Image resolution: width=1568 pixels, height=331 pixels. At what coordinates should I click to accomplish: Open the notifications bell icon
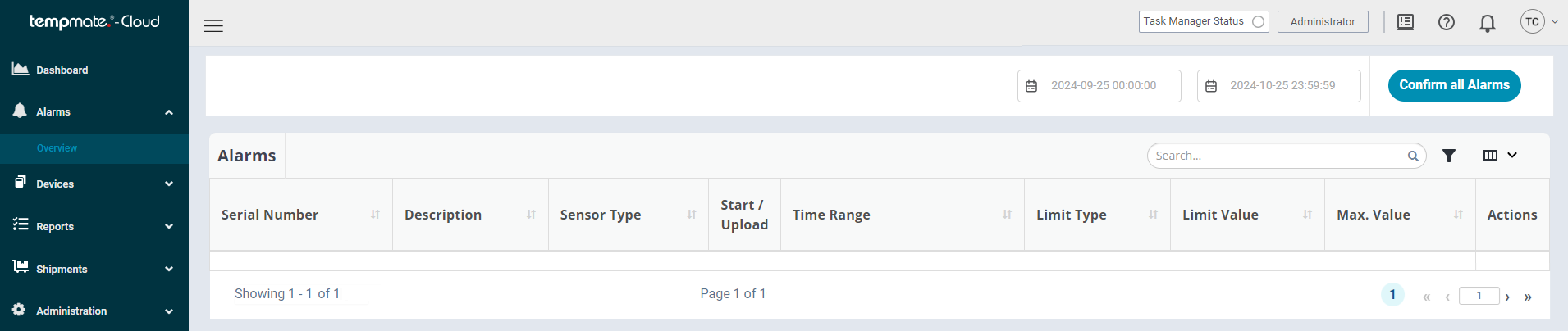pos(1488,23)
